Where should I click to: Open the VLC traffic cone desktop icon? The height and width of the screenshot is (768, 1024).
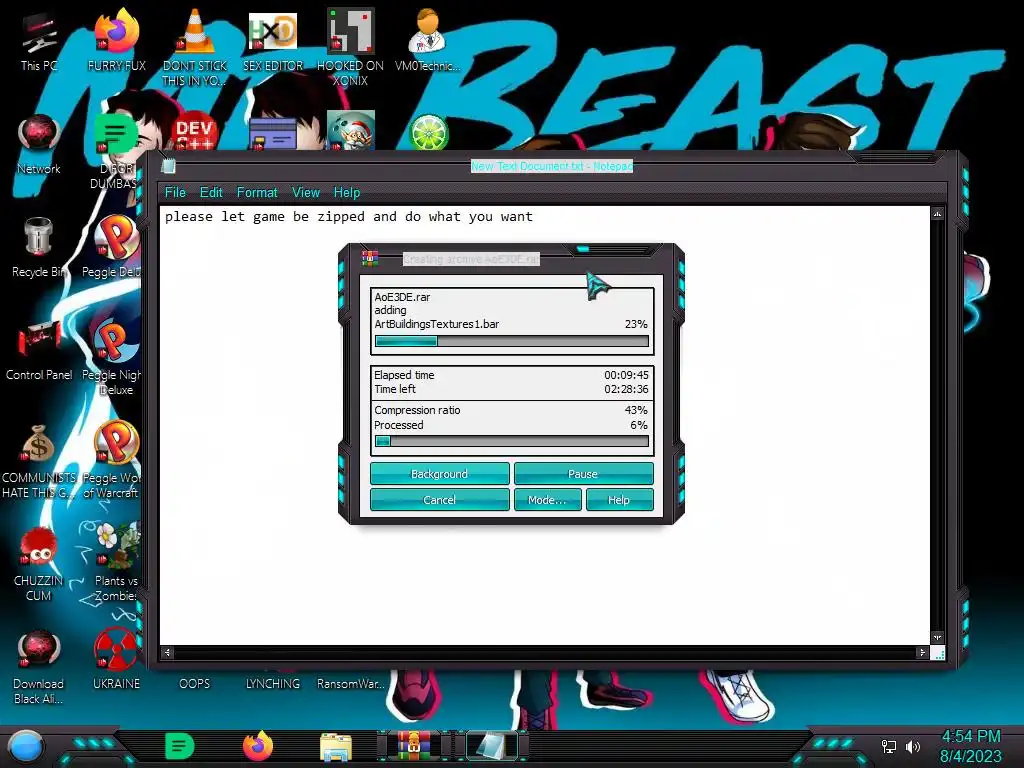tap(195, 47)
